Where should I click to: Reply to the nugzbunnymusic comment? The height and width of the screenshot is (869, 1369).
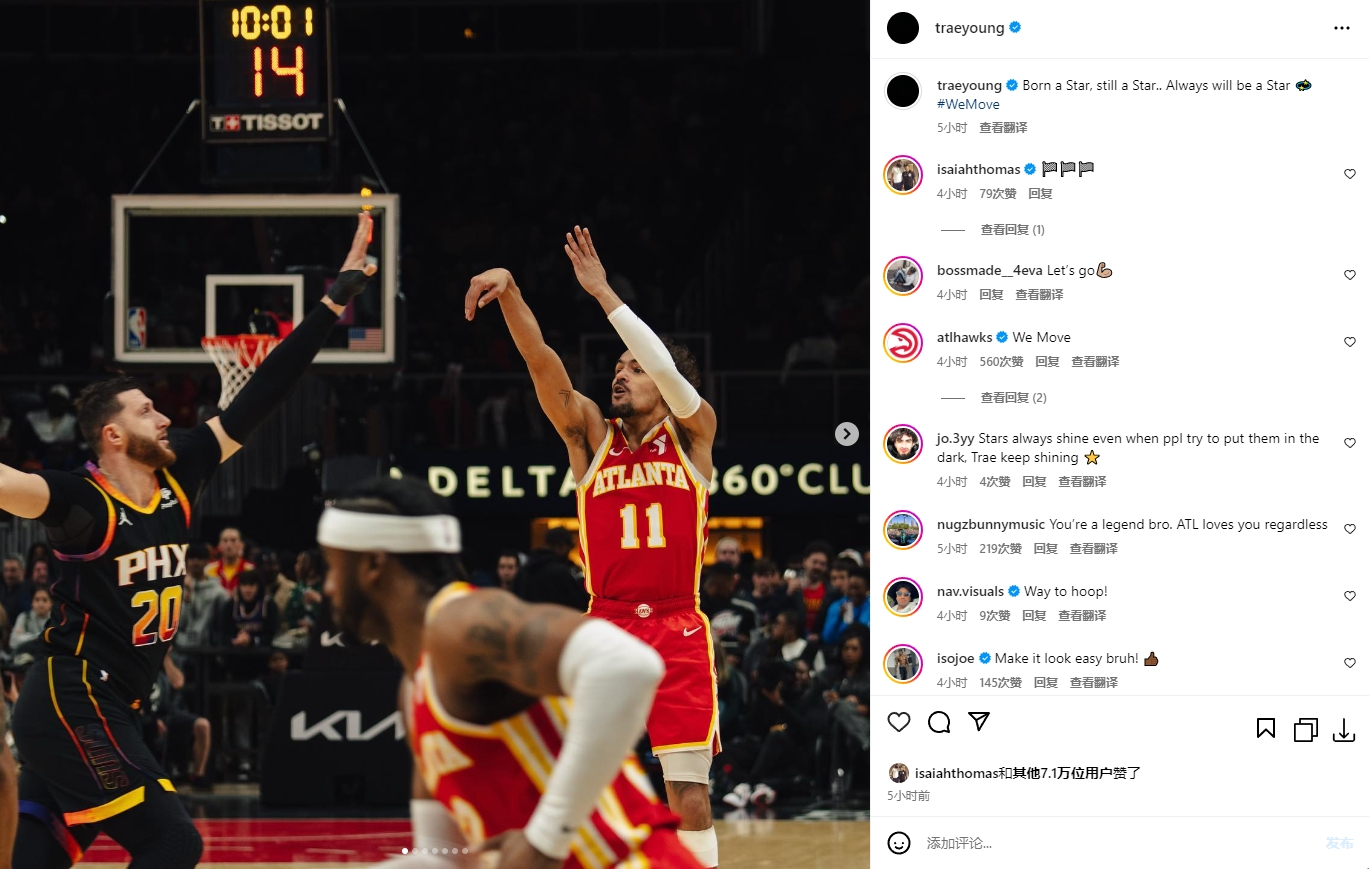tap(1046, 549)
